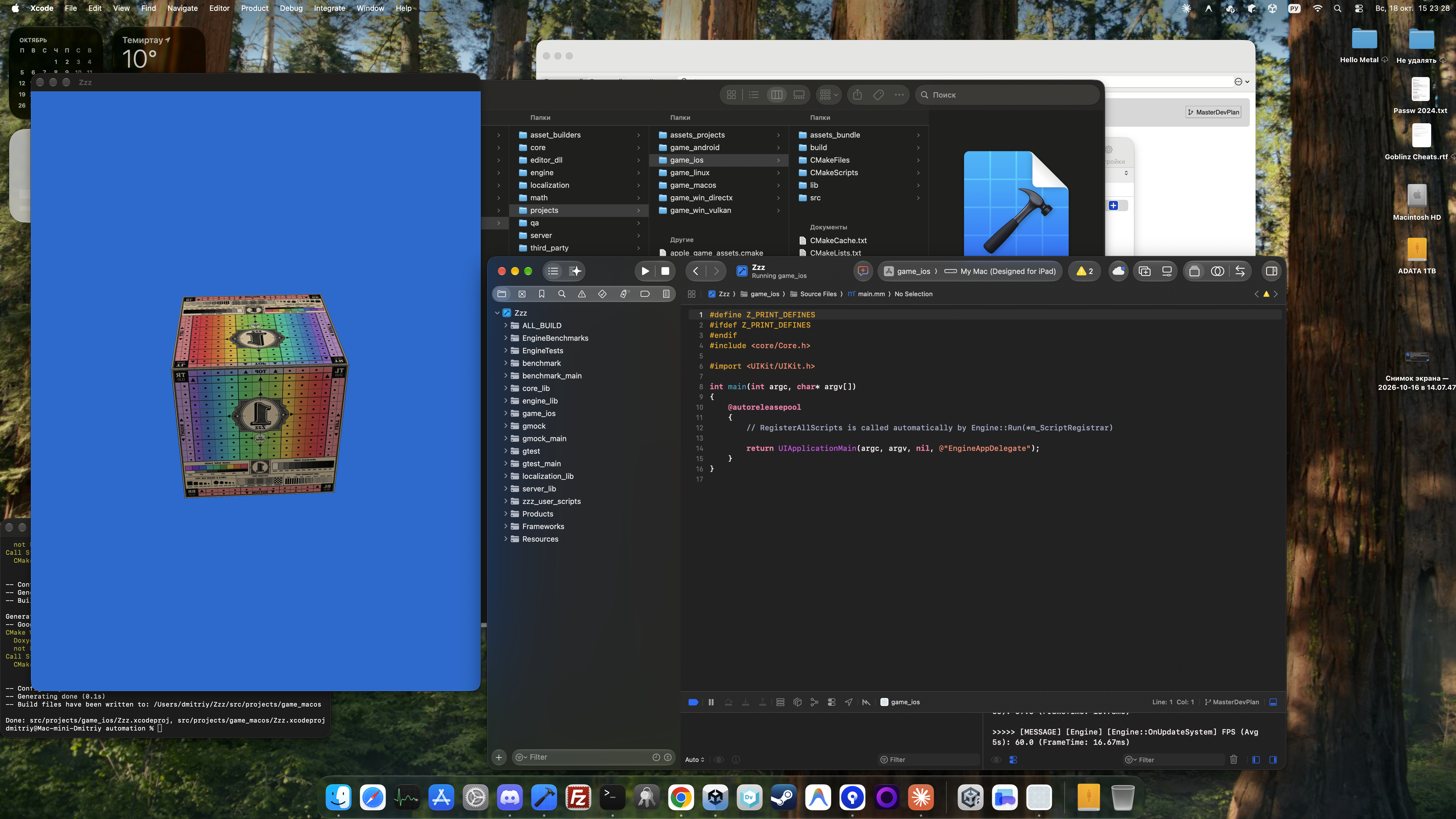Screen dimensions: 1456x819
Task: Click the Debug View Hierarchy icon
Action: click(x=798, y=702)
